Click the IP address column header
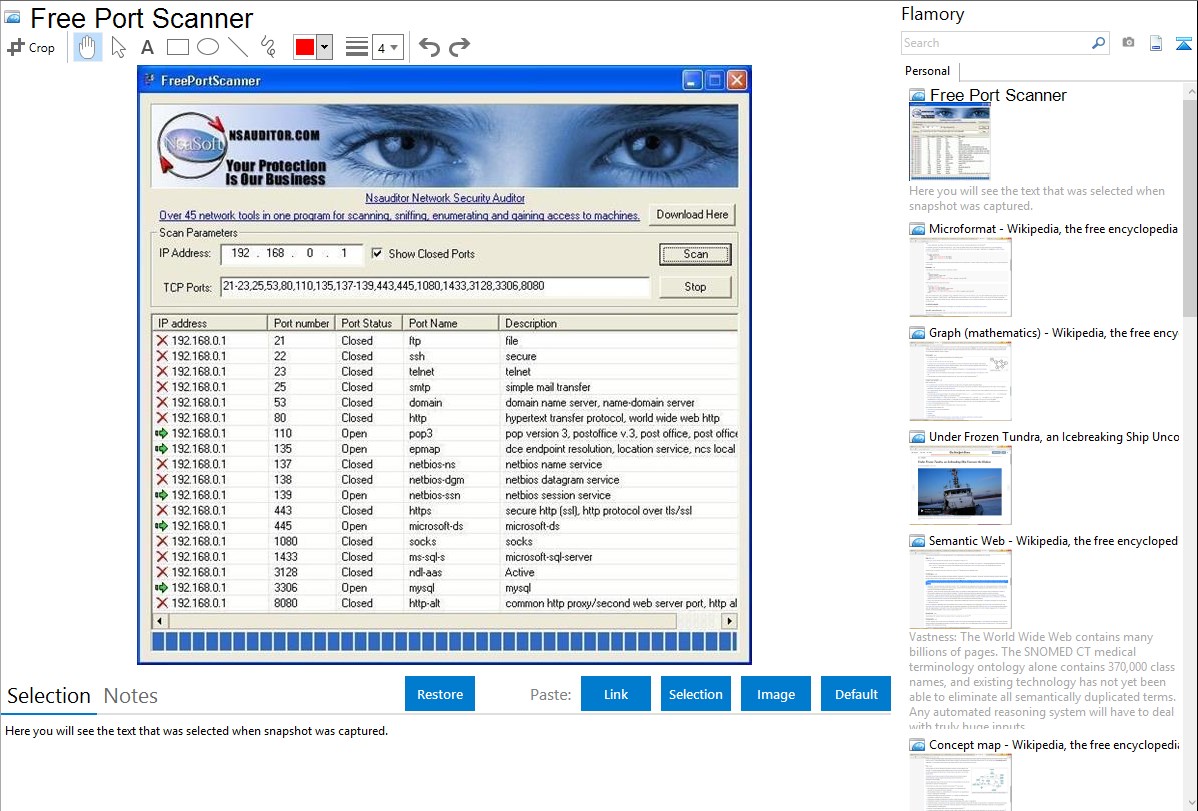 [x=209, y=323]
